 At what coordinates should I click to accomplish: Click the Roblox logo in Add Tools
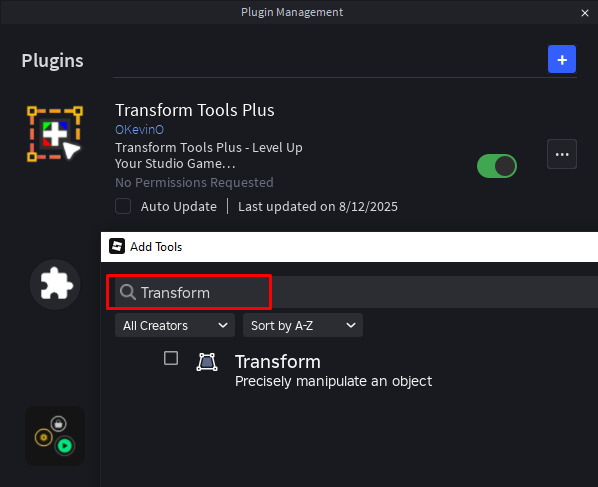pyautogui.click(x=117, y=246)
